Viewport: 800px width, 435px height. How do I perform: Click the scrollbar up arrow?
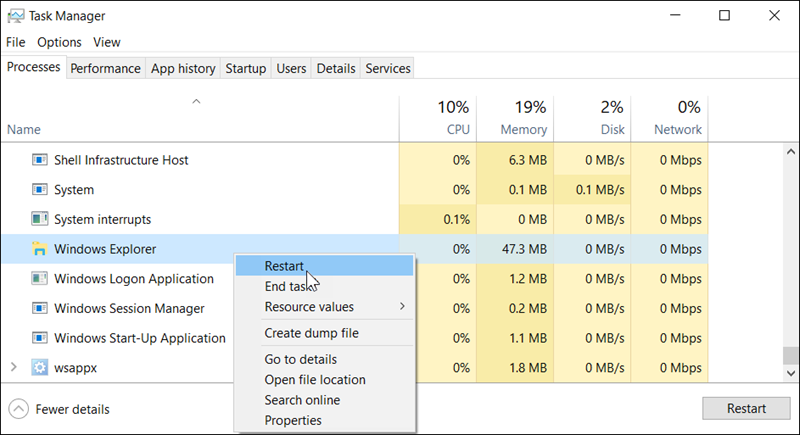[x=791, y=151]
